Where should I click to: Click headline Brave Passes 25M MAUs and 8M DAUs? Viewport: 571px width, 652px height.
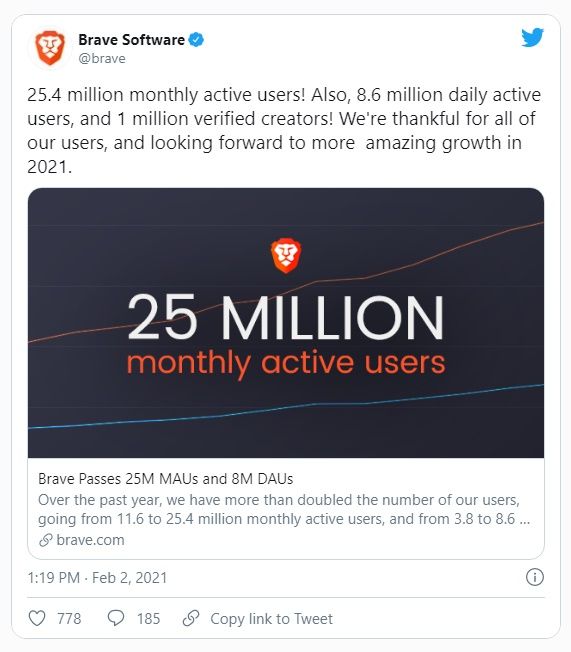(x=166, y=479)
